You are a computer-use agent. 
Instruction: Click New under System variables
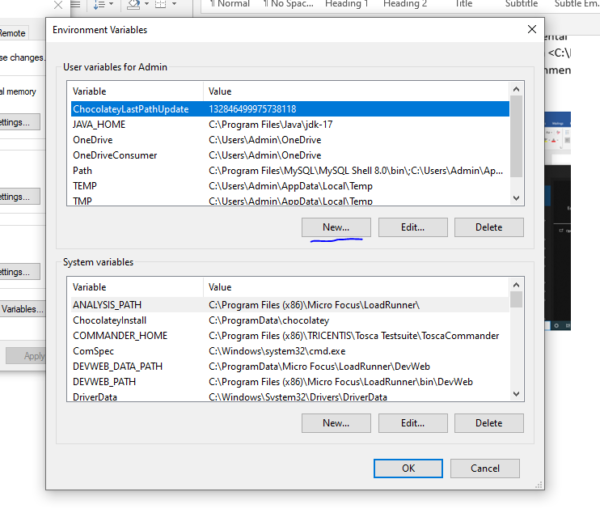pyautogui.click(x=336, y=423)
